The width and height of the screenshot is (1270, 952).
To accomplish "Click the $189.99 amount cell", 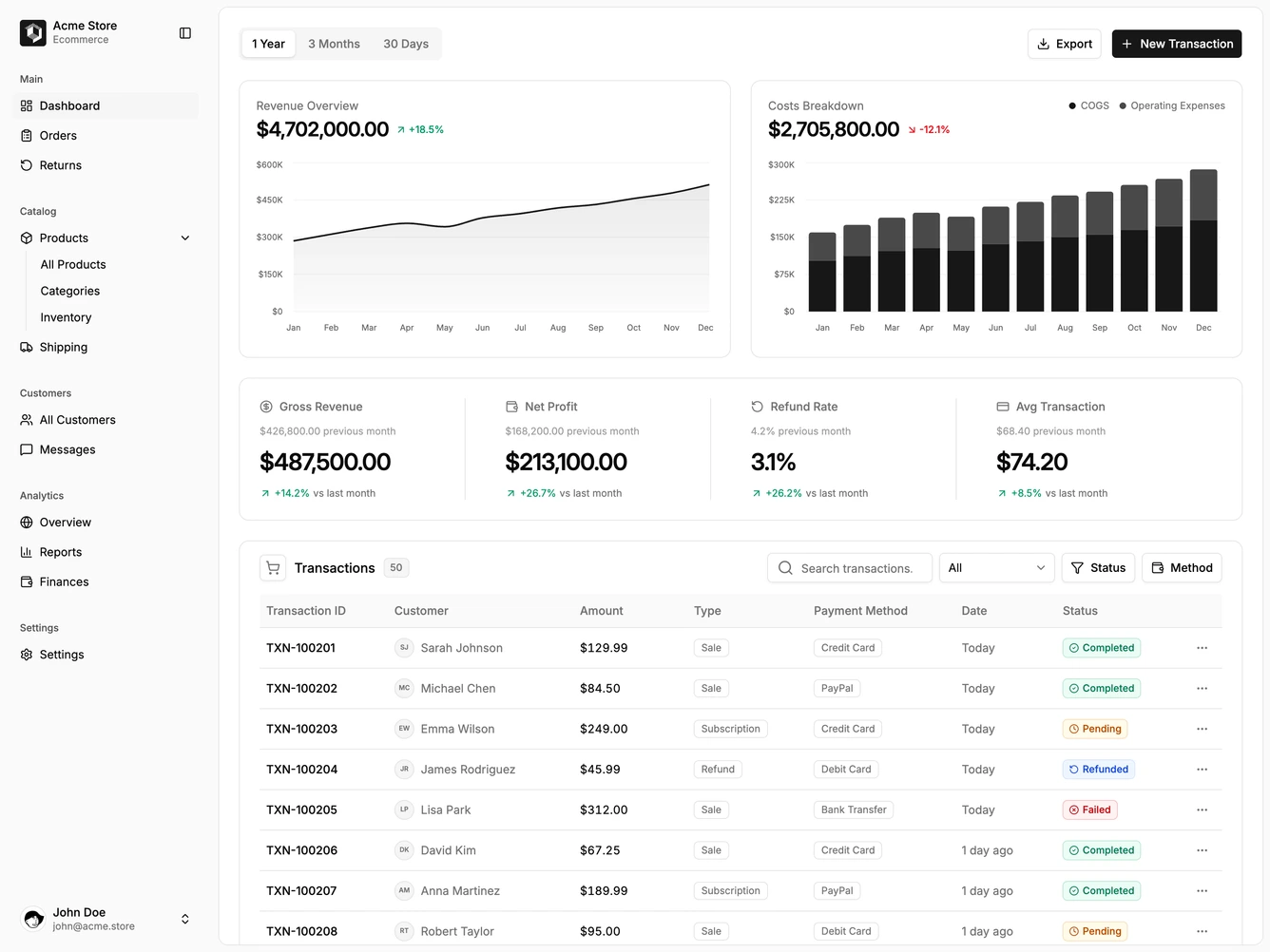I will click(604, 891).
